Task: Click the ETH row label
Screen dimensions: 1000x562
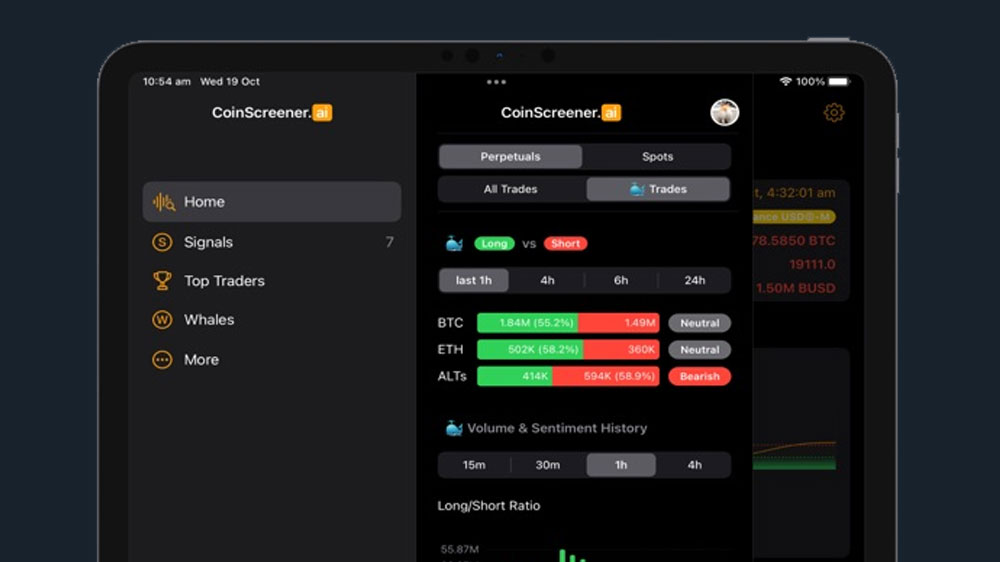Action: [450, 350]
